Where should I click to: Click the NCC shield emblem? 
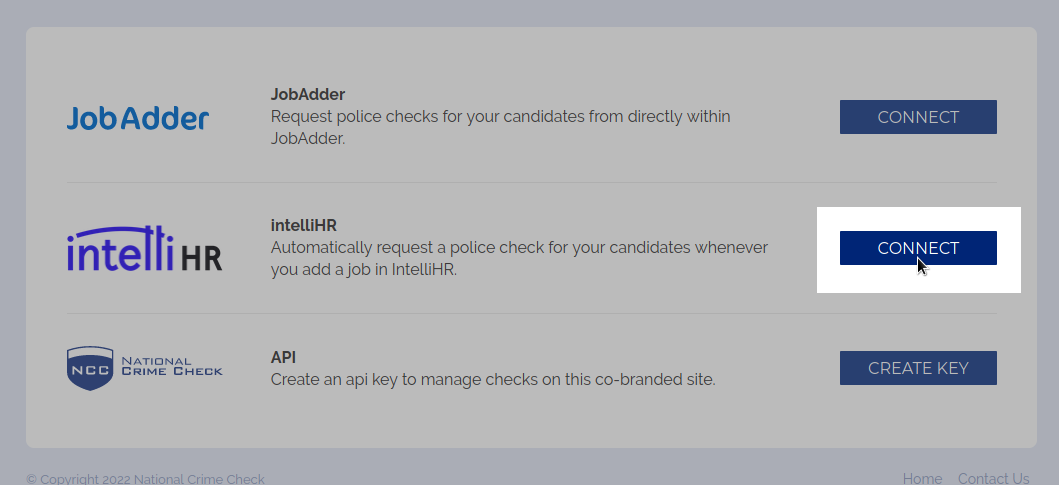pyautogui.click(x=89, y=368)
